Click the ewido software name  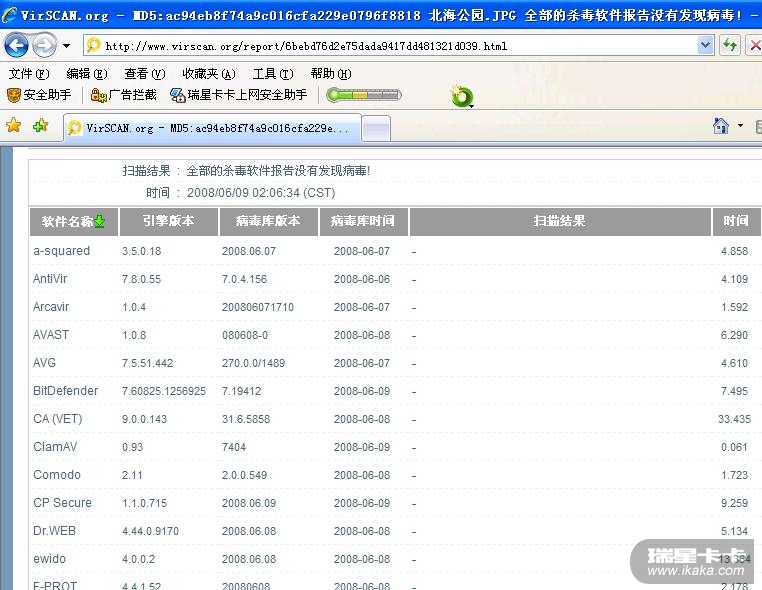[49, 559]
